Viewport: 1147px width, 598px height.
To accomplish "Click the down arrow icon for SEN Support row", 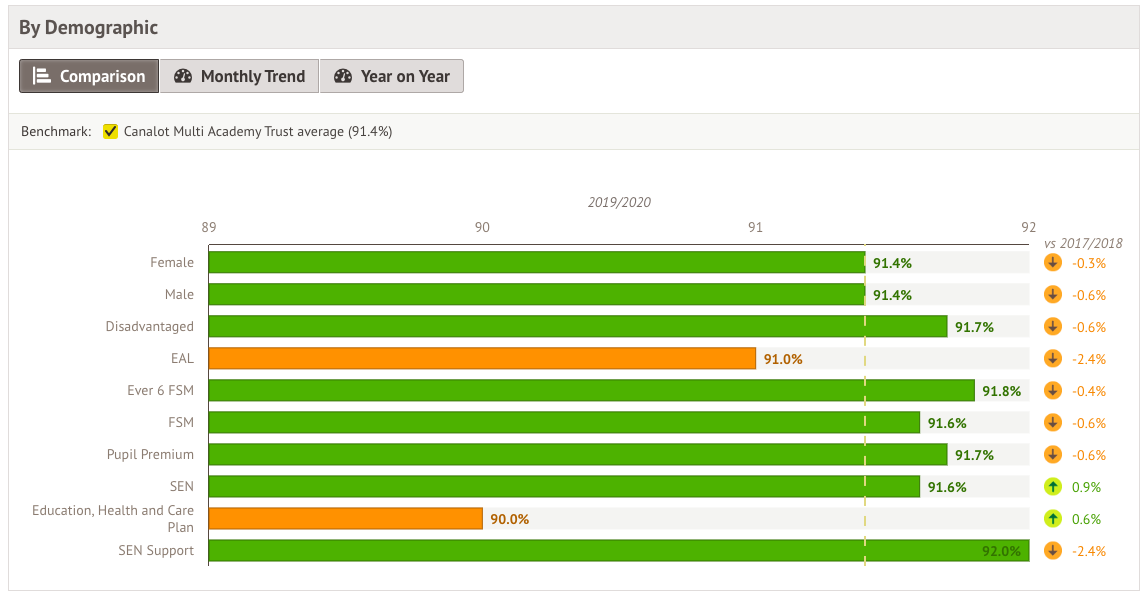I will click(x=1052, y=551).
